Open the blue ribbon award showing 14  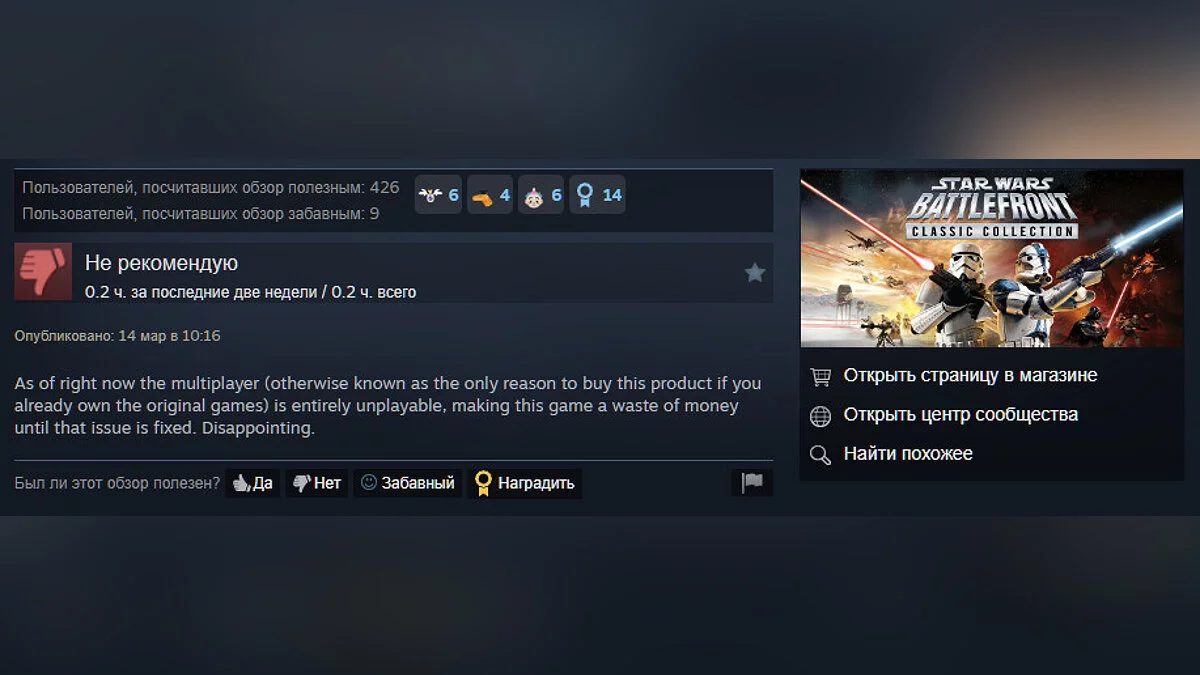(x=598, y=195)
